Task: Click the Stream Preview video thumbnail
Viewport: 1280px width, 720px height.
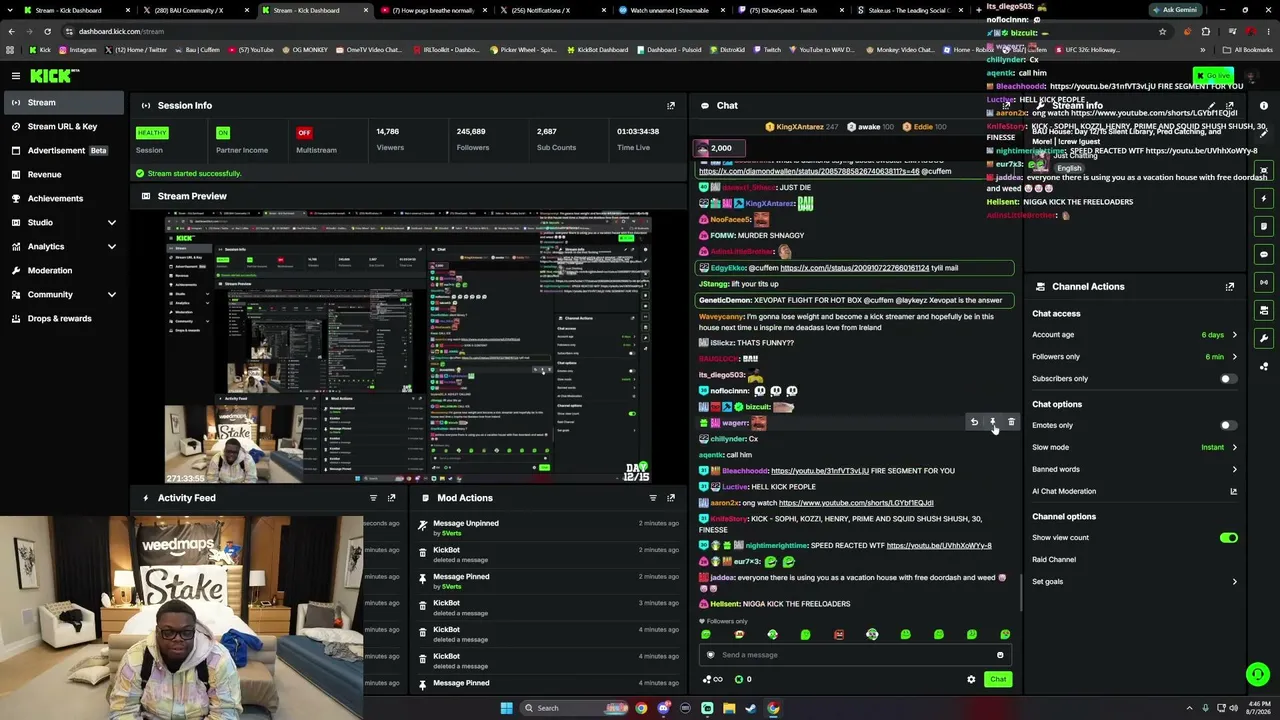Action: coord(408,348)
